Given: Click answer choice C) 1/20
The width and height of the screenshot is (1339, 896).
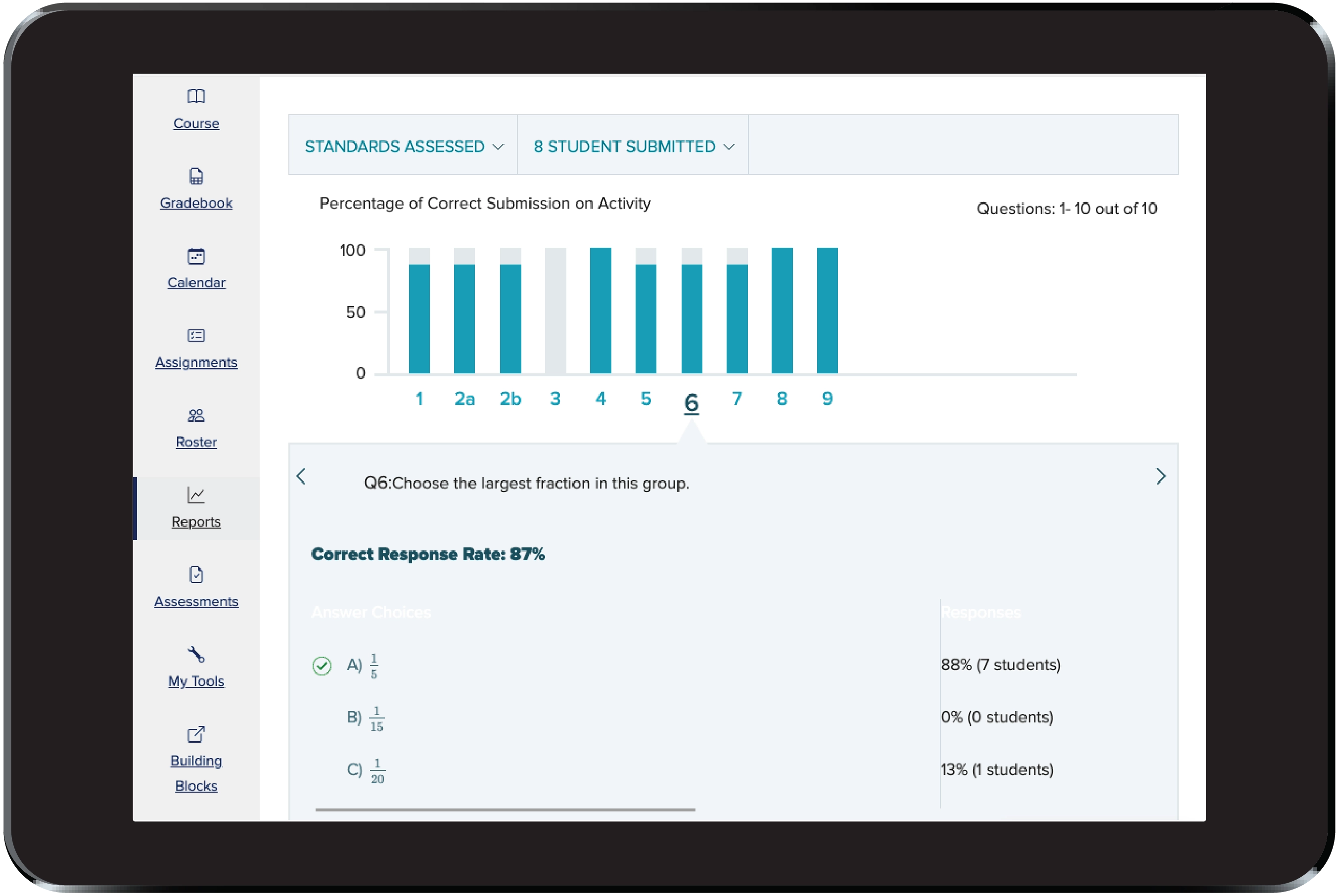Looking at the screenshot, I should [x=367, y=771].
